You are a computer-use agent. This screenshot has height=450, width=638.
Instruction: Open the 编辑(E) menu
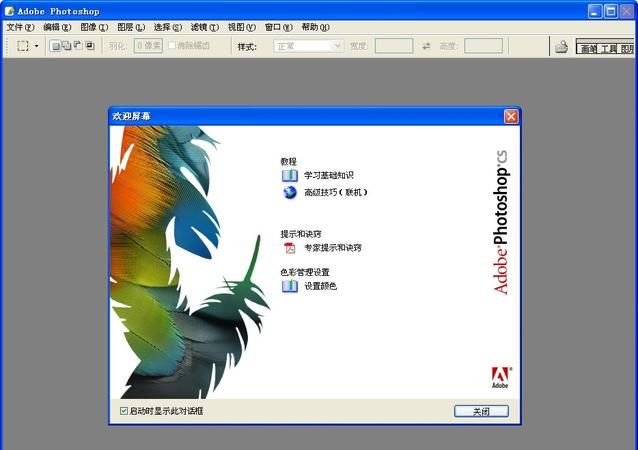57,27
